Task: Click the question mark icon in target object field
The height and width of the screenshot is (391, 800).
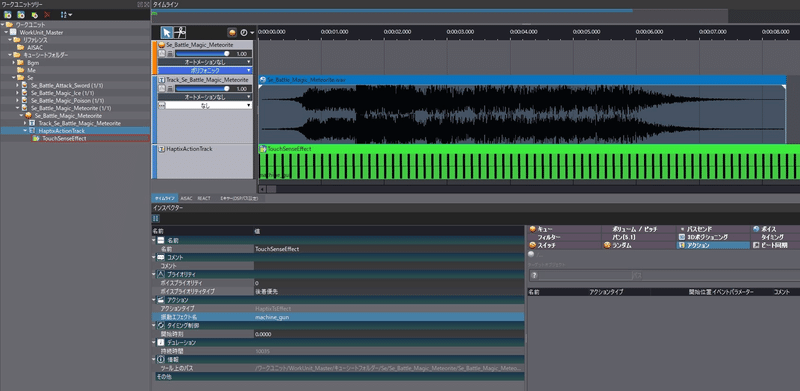Action: pyautogui.click(x=534, y=276)
